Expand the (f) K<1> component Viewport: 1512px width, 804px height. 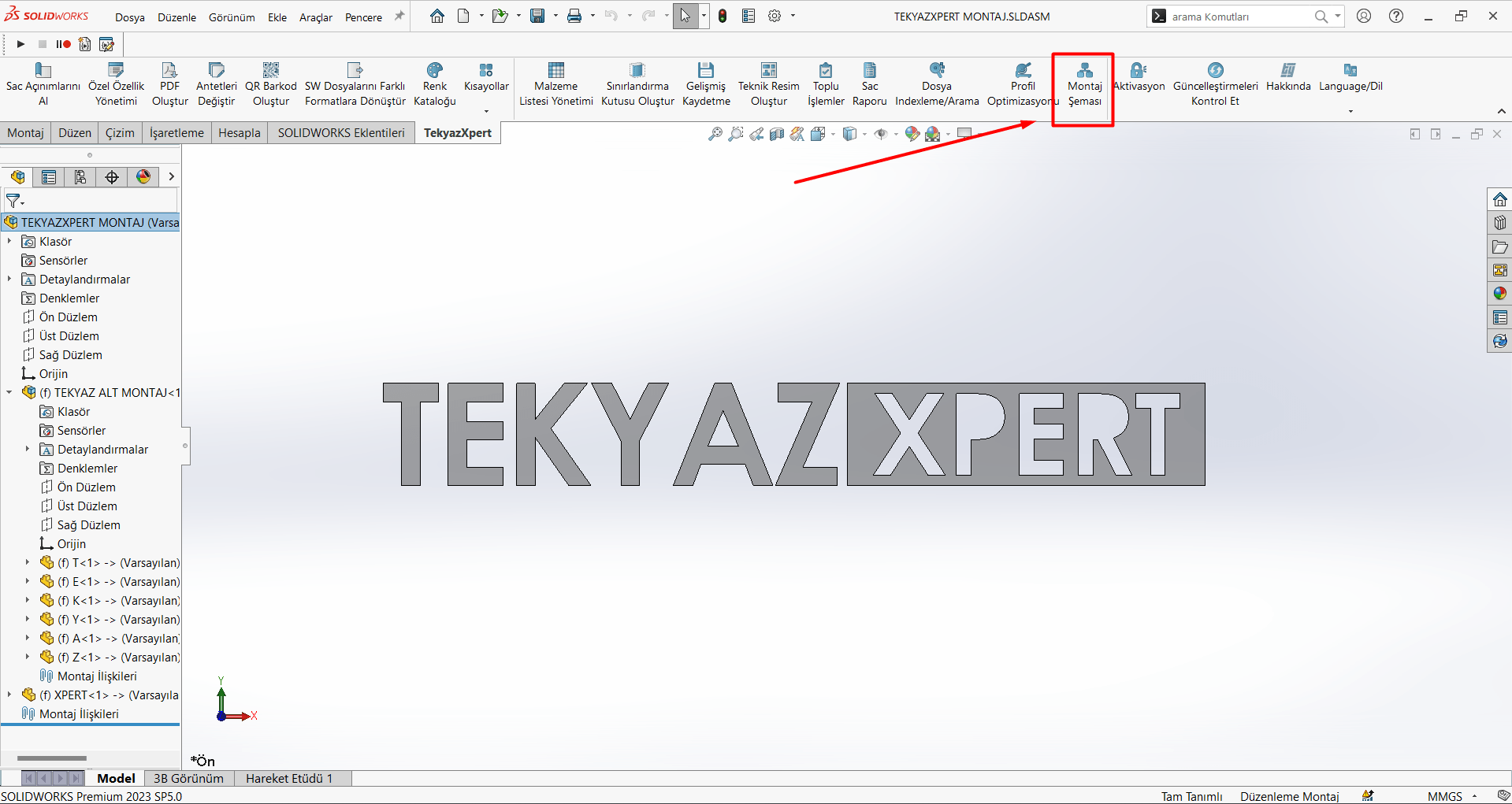click(x=28, y=600)
